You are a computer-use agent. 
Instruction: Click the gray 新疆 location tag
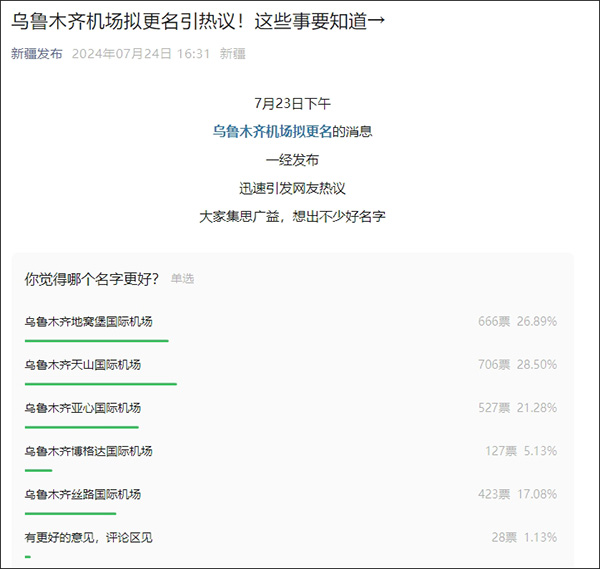pyautogui.click(x=233, y=54)
